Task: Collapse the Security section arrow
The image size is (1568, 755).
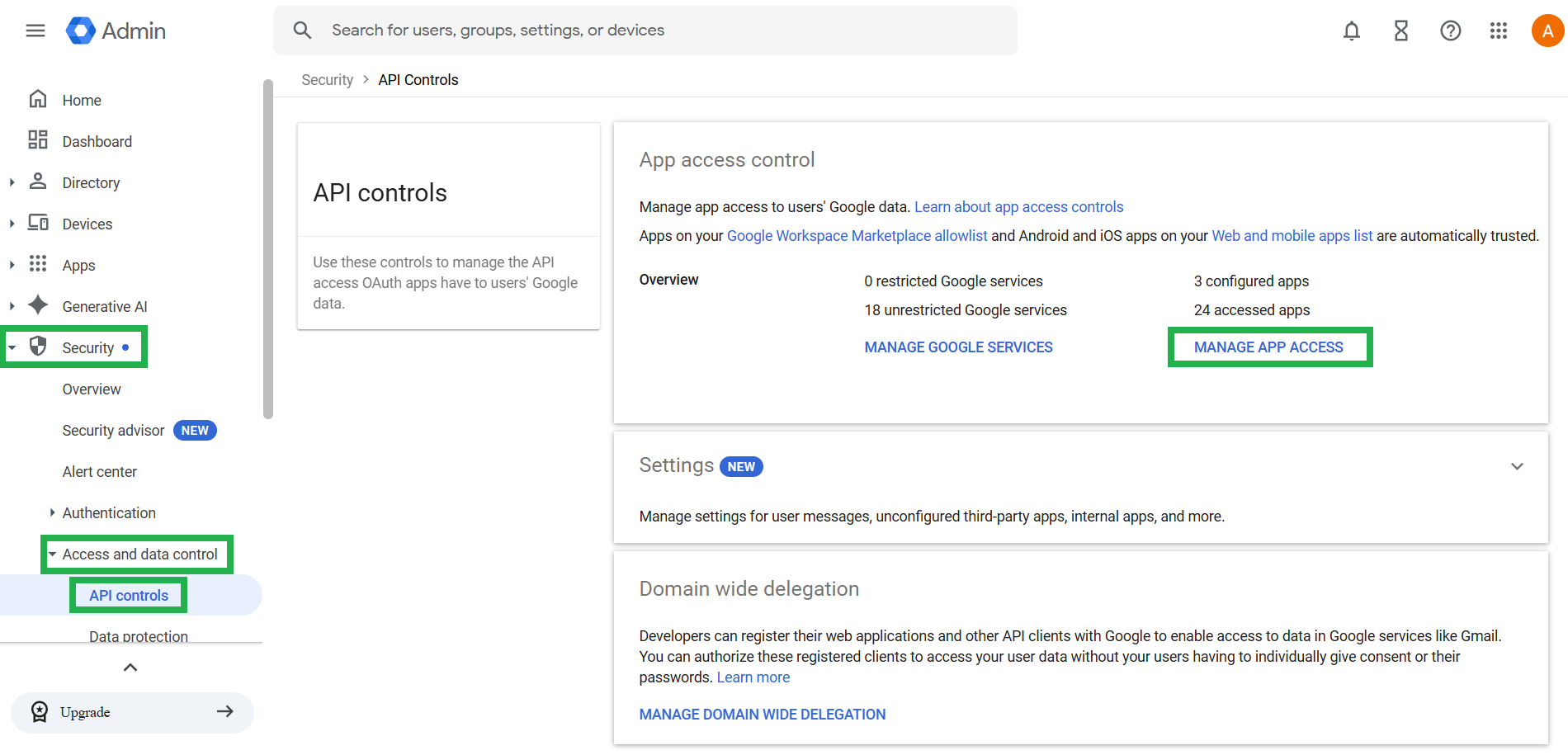Action: click(12, 347)
